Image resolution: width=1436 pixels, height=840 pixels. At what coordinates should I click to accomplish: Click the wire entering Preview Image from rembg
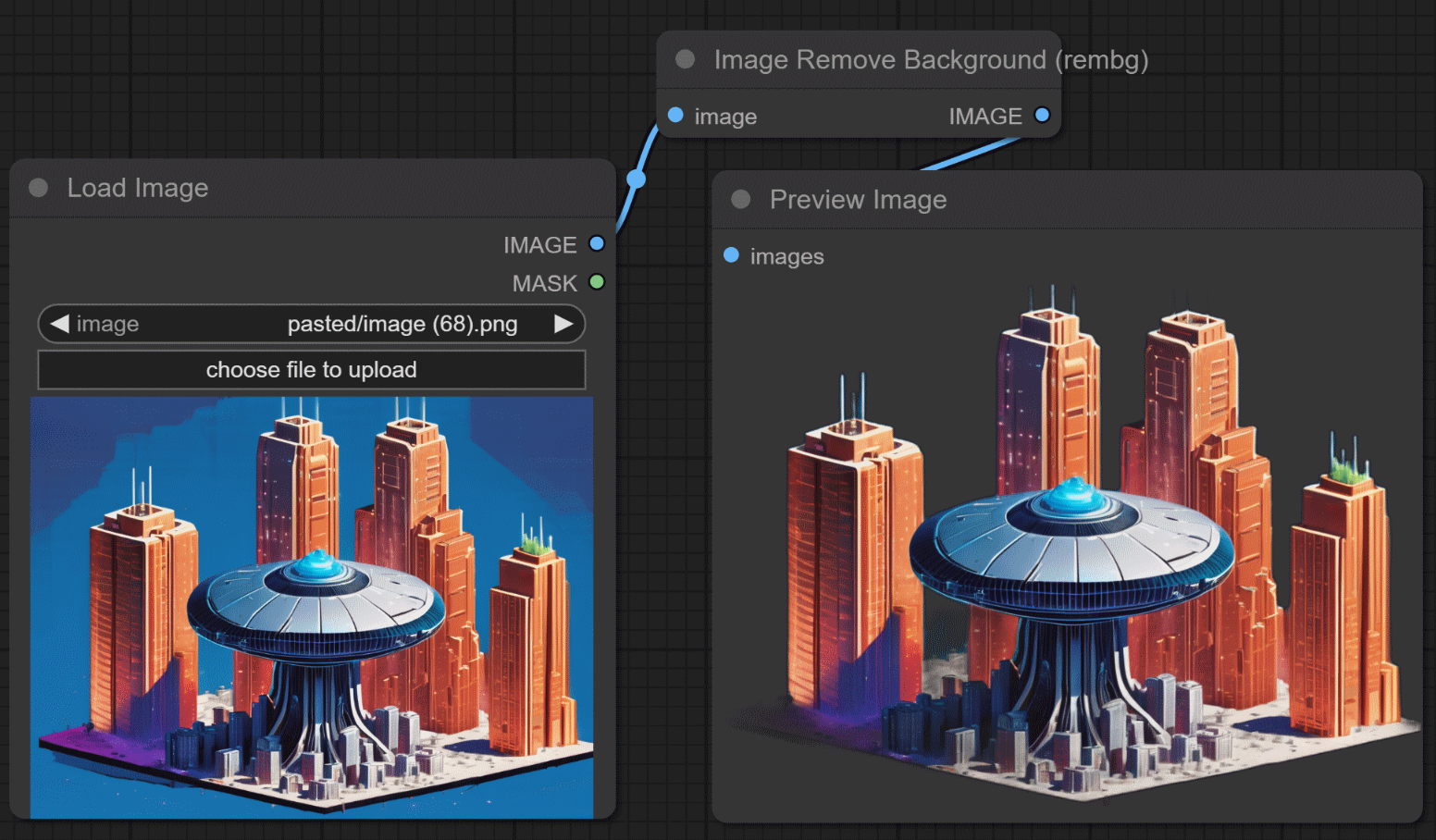[972, 155]
